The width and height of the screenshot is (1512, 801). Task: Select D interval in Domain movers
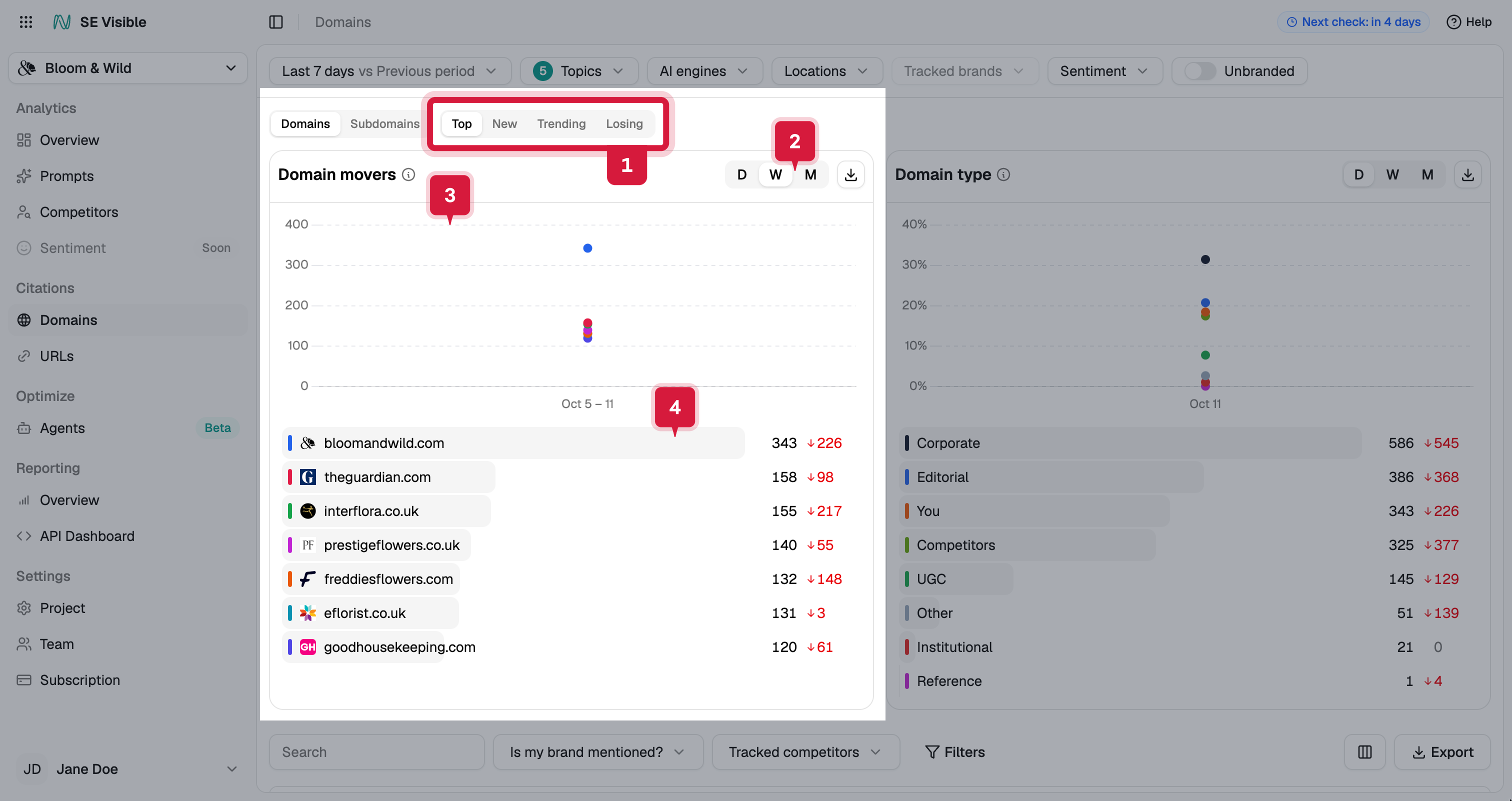point(742,175)
